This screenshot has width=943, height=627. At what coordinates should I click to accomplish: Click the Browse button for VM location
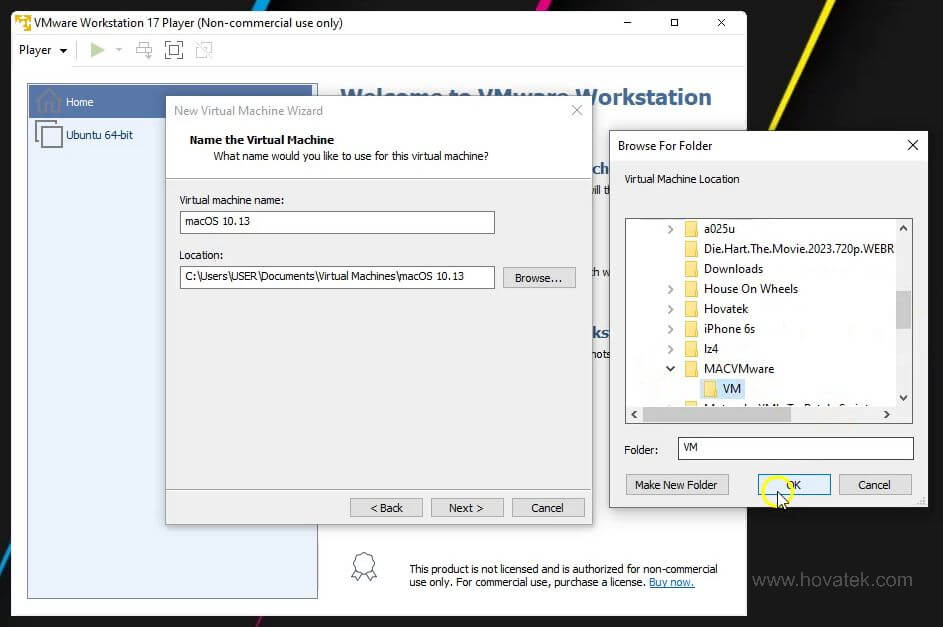(538, 277)
